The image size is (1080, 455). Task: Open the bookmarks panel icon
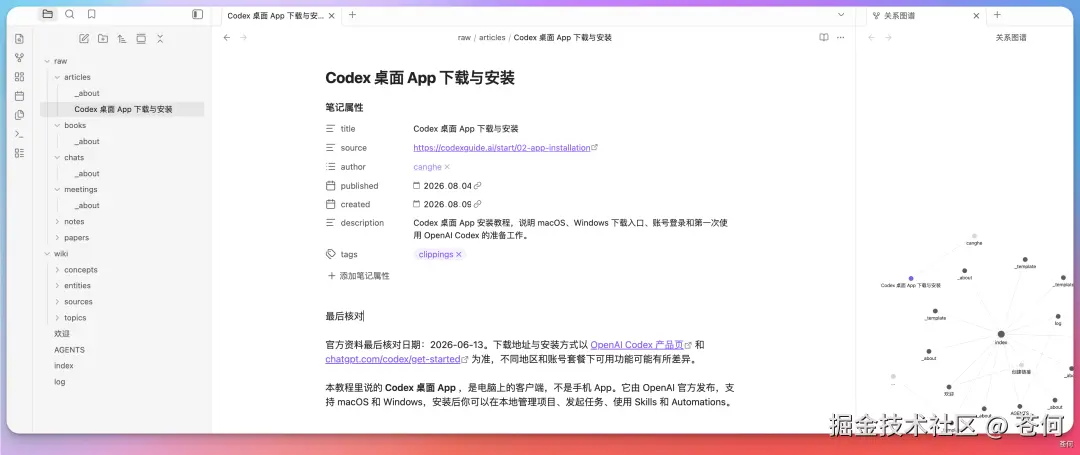pyautogui.click(x=92, y=14)
